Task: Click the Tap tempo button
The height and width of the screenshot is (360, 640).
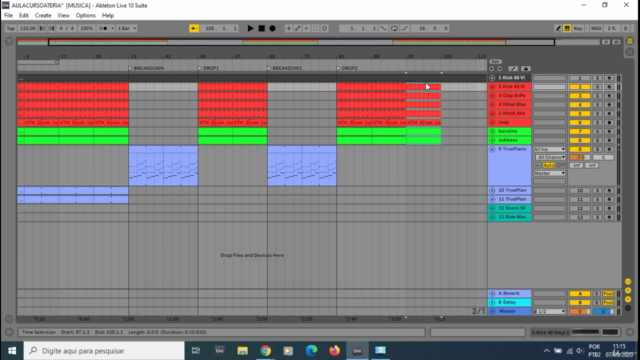Action: point(11,28)
